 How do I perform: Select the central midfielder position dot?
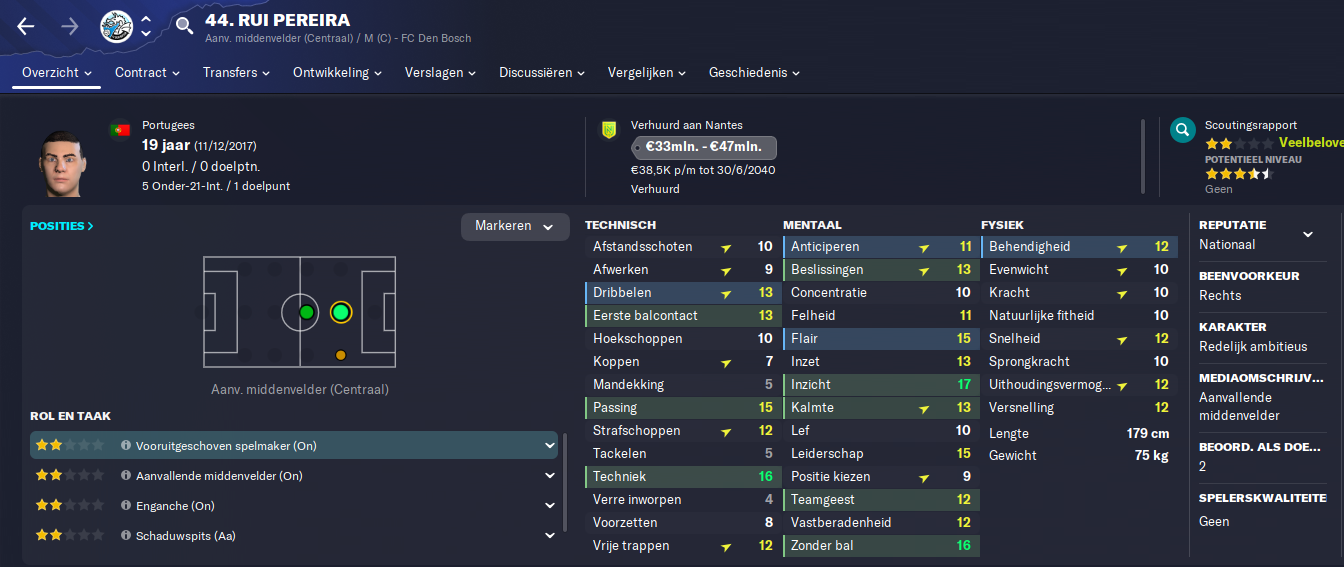[x=306, y=313]
